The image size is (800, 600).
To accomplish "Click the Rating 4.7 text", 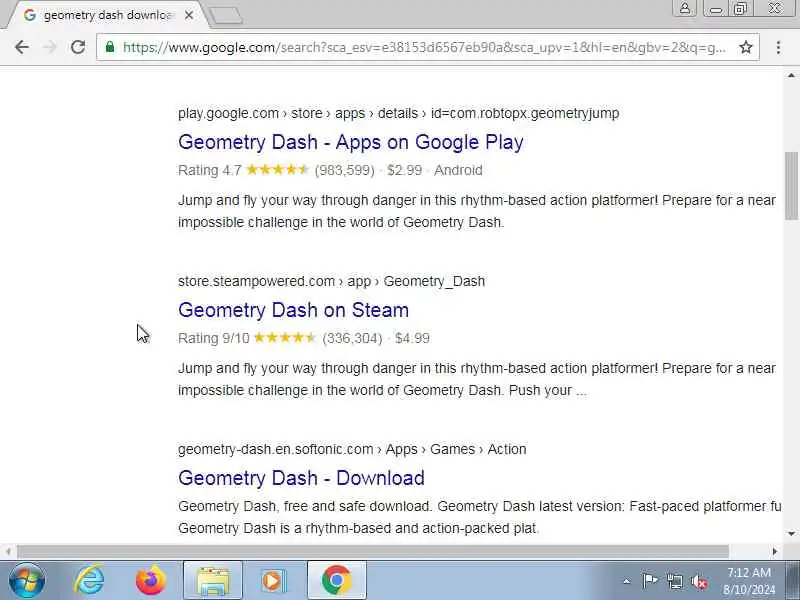I will tap(210, 170).
